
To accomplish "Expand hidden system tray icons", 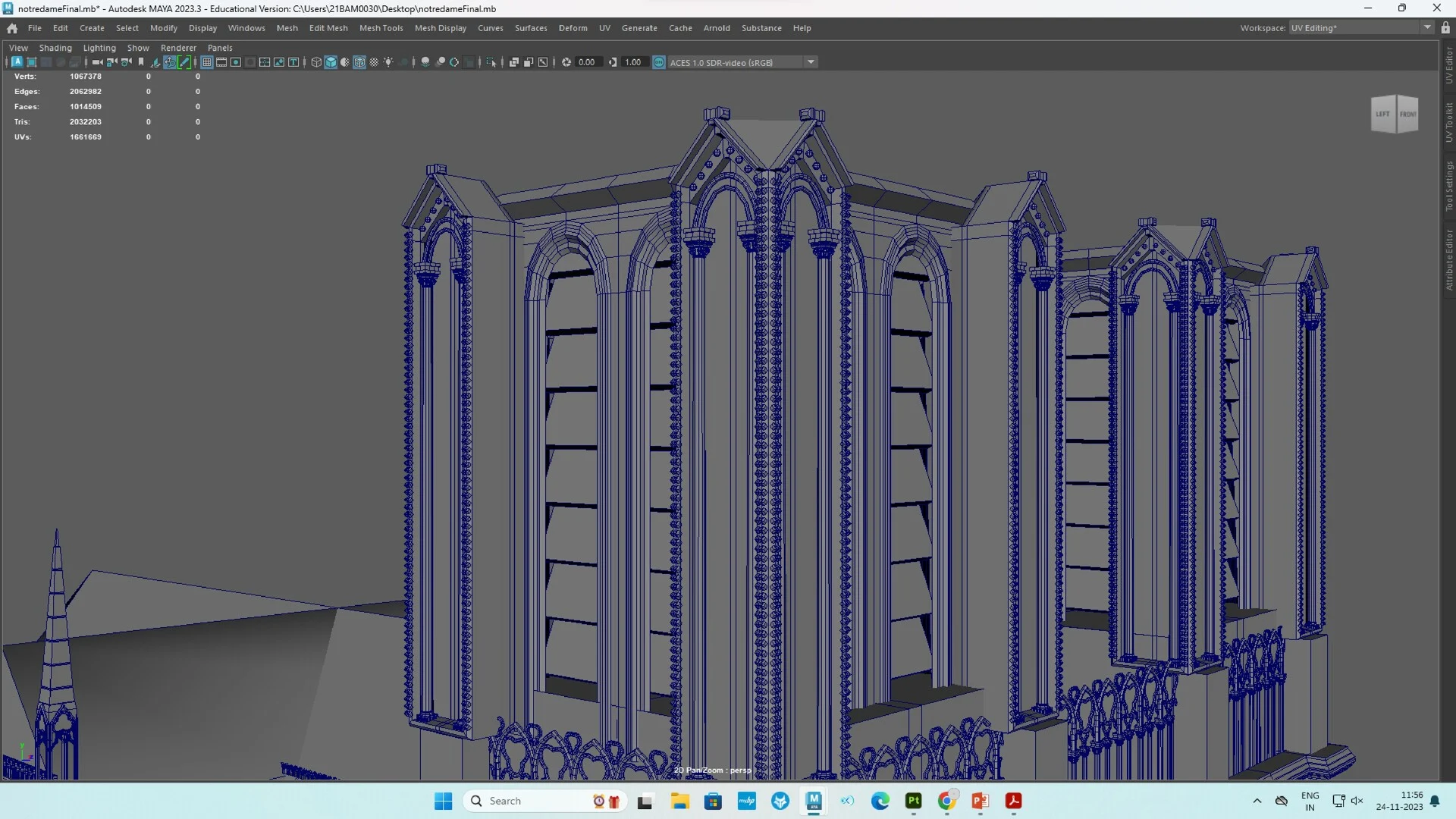I will (1257, 801).
